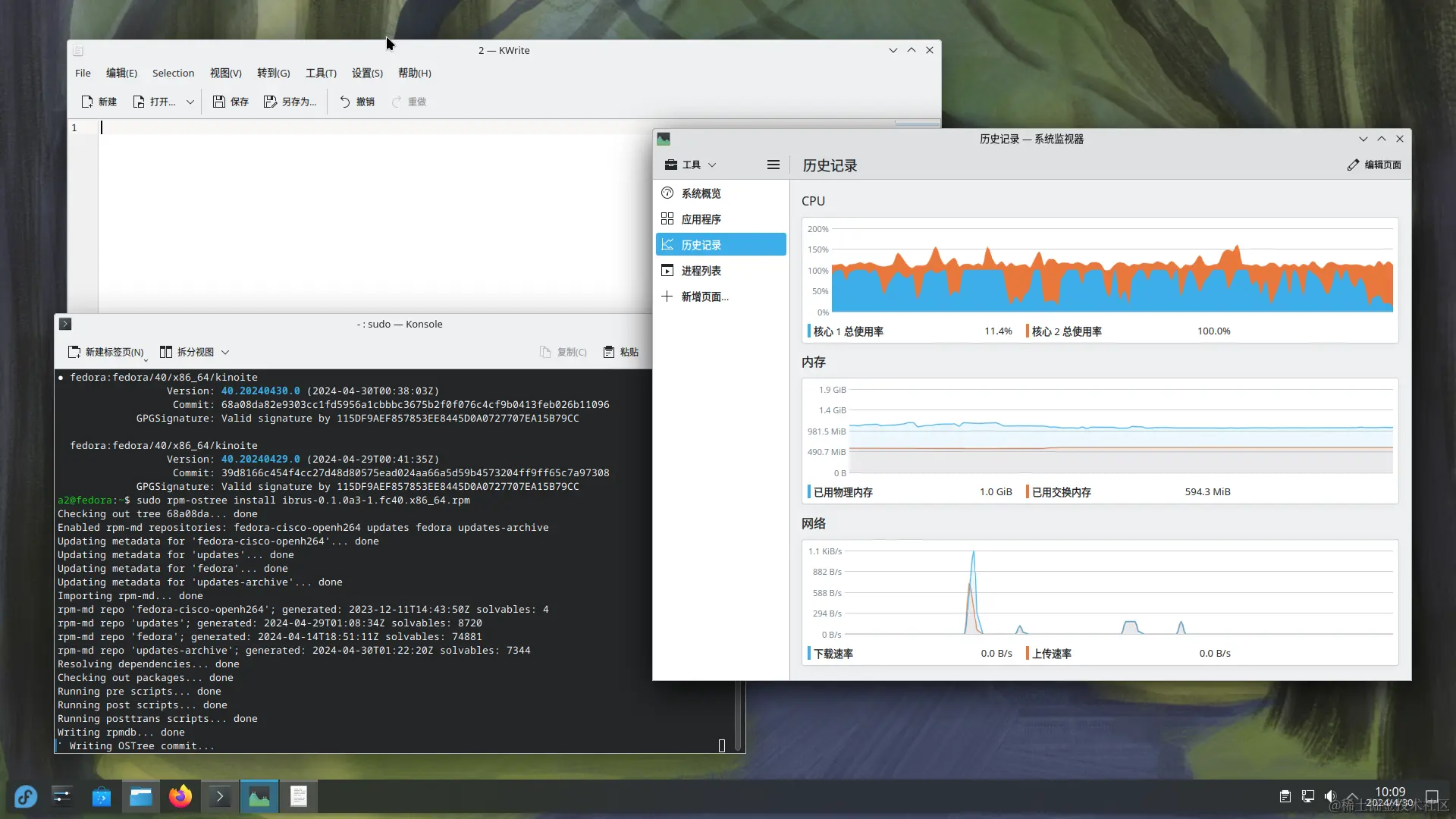Open 系统概览 in System Monitor sidebar
This screenshot has height=819, width=1456.
(700, 193)
